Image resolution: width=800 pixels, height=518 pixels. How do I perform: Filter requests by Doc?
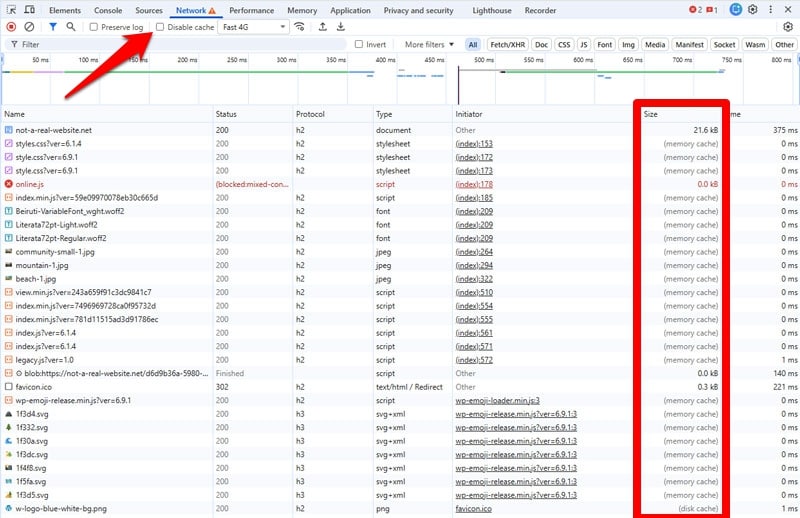[x=541, y=44]
